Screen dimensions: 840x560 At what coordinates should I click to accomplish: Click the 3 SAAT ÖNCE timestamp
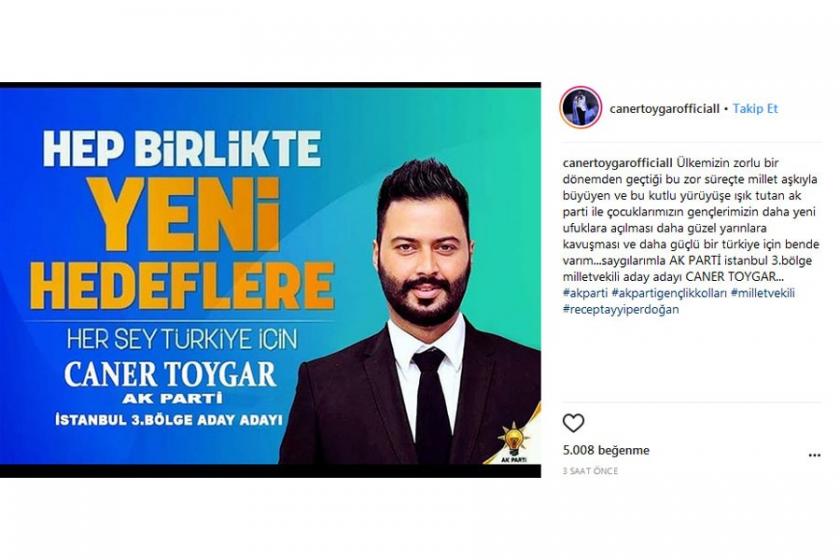[x=590, y=471]
